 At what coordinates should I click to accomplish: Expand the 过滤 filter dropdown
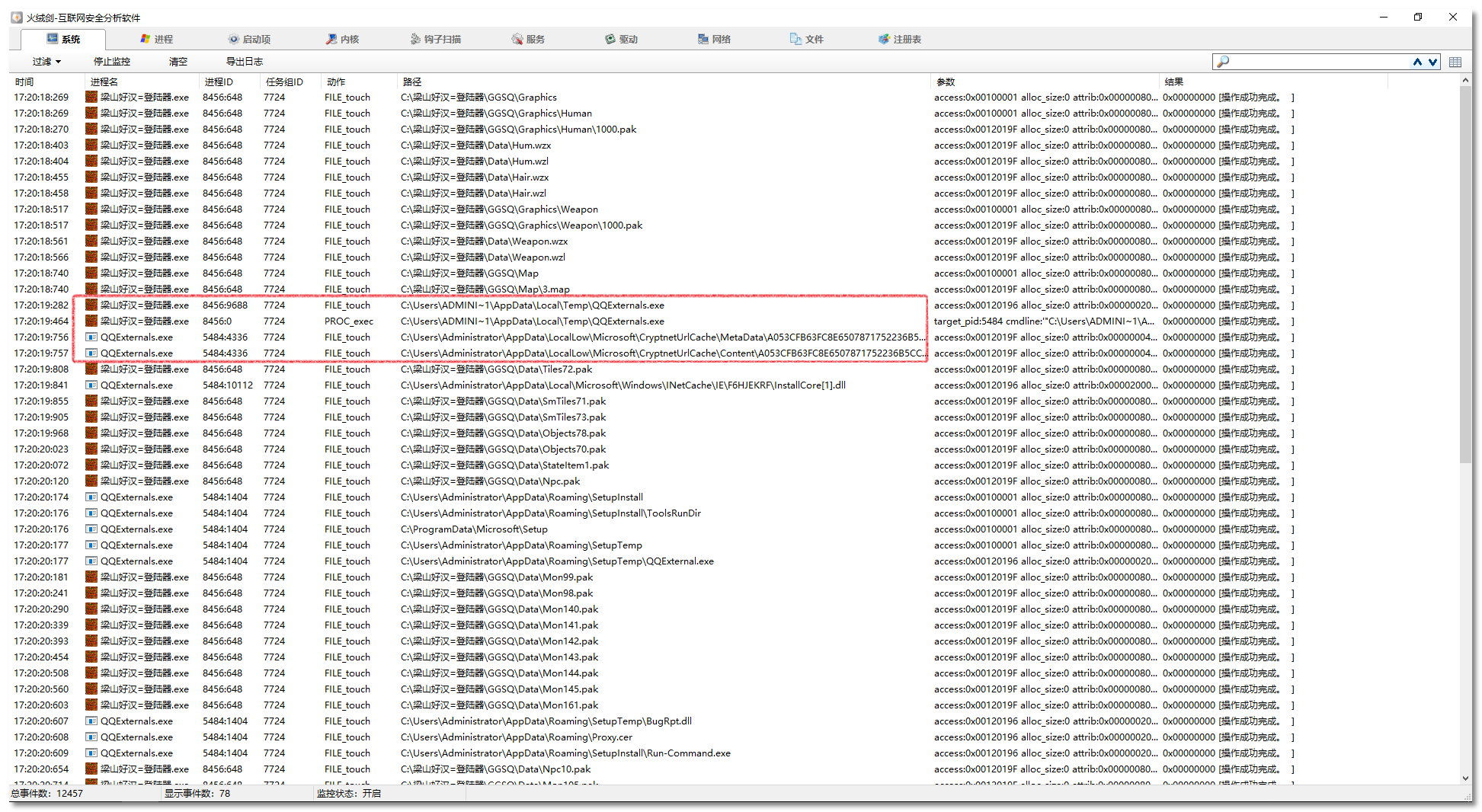[x=46, y=62]
